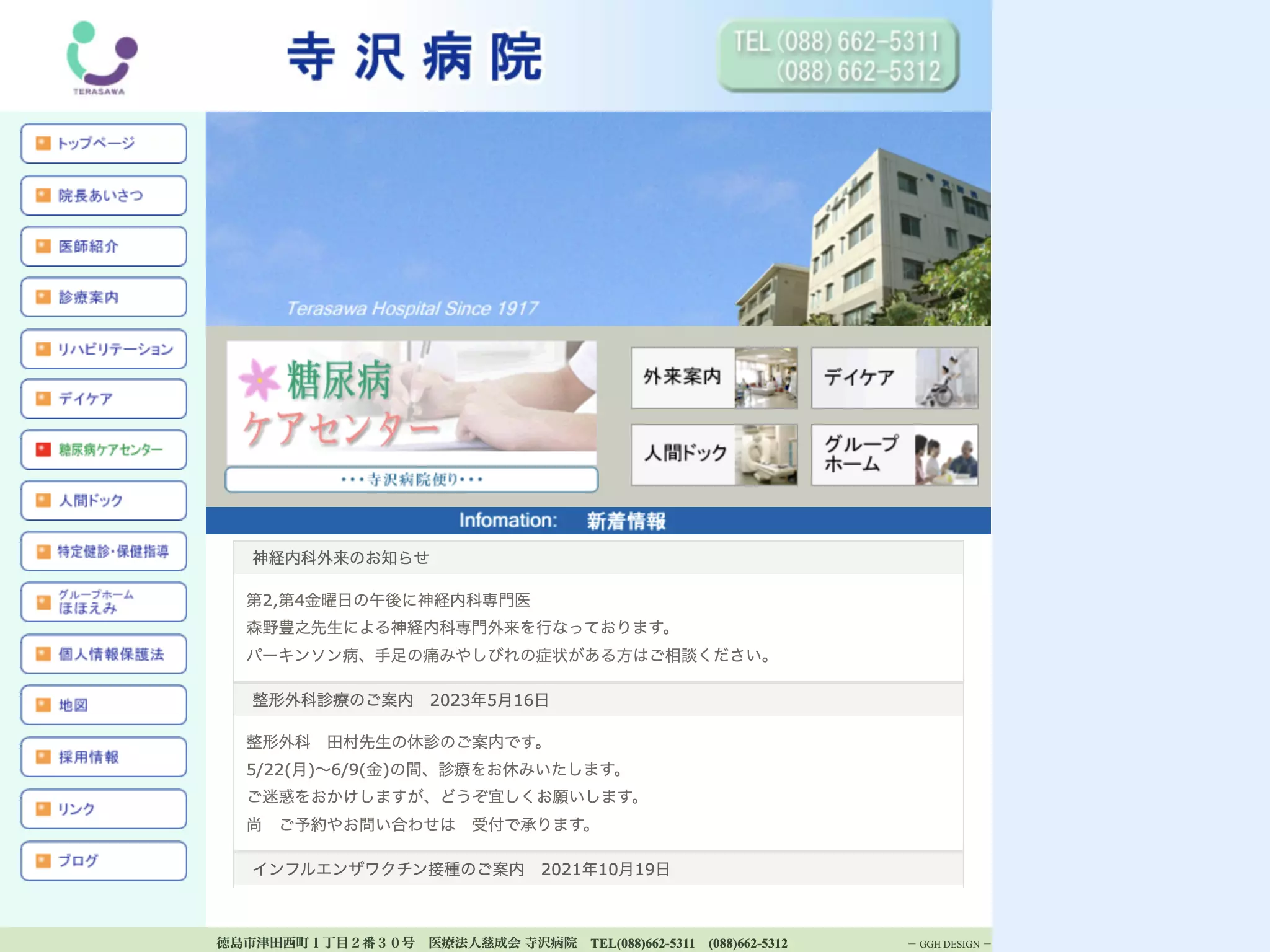Open グループホームほほえみ sidebar item
Screen dimensions: 1270x952
click(104, 602)
